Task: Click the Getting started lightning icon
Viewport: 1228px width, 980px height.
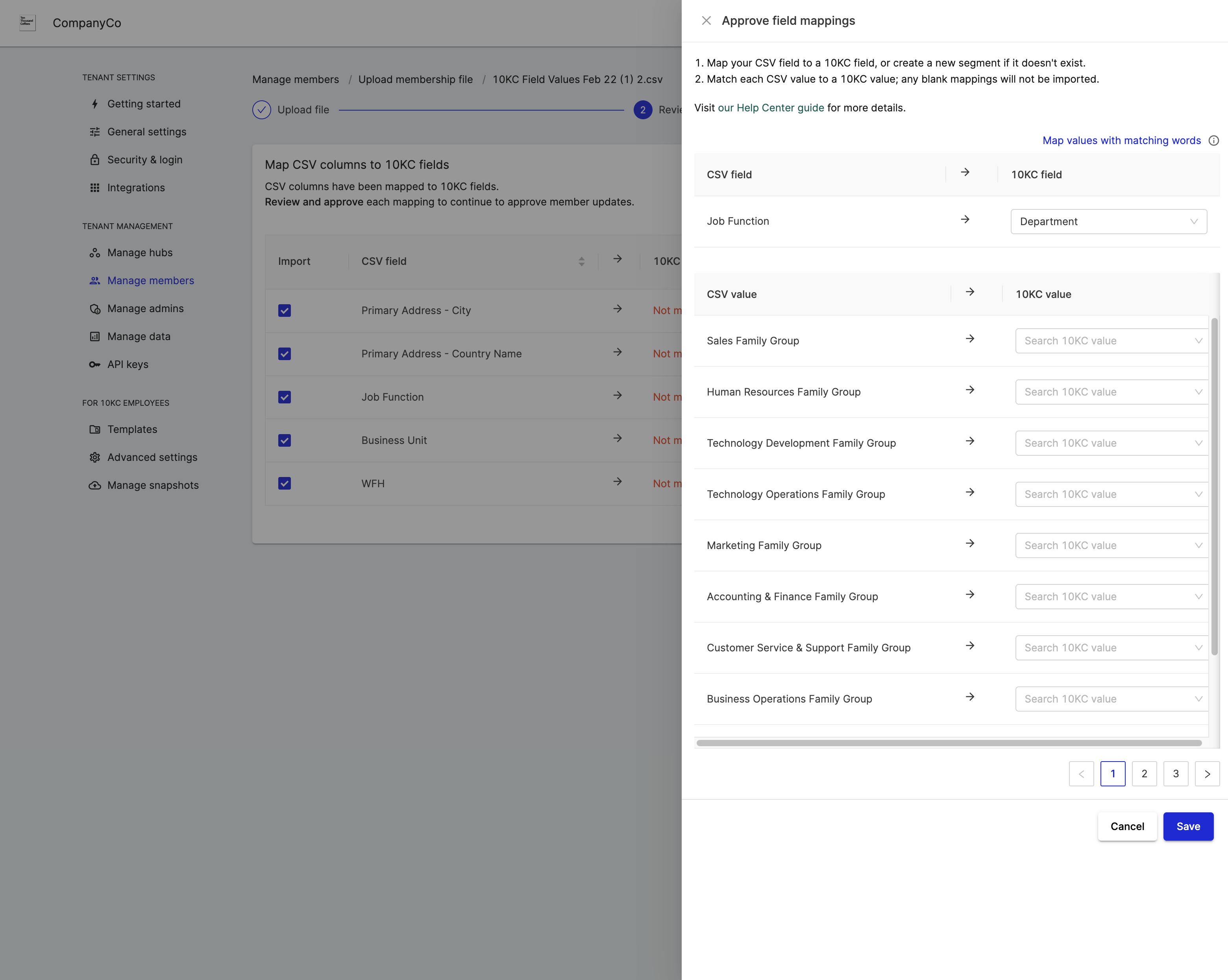Action: [x=94, y=104]
